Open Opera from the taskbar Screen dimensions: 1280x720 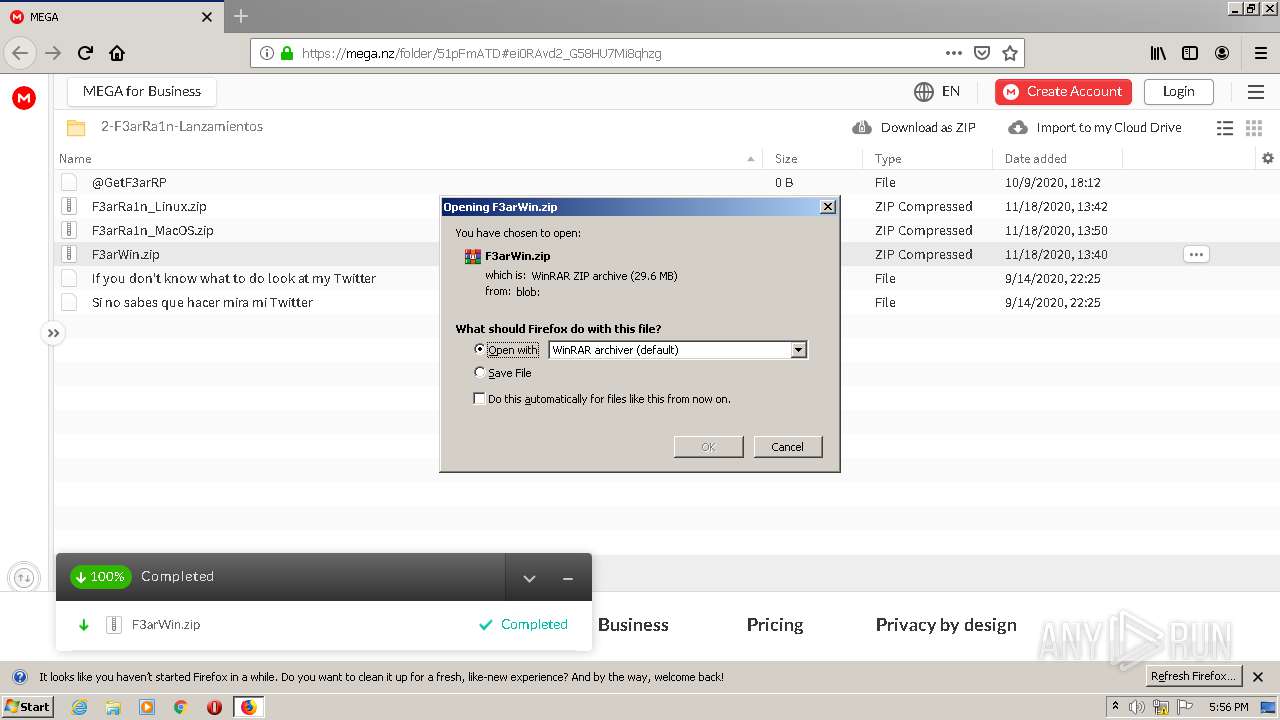(214, 707)
